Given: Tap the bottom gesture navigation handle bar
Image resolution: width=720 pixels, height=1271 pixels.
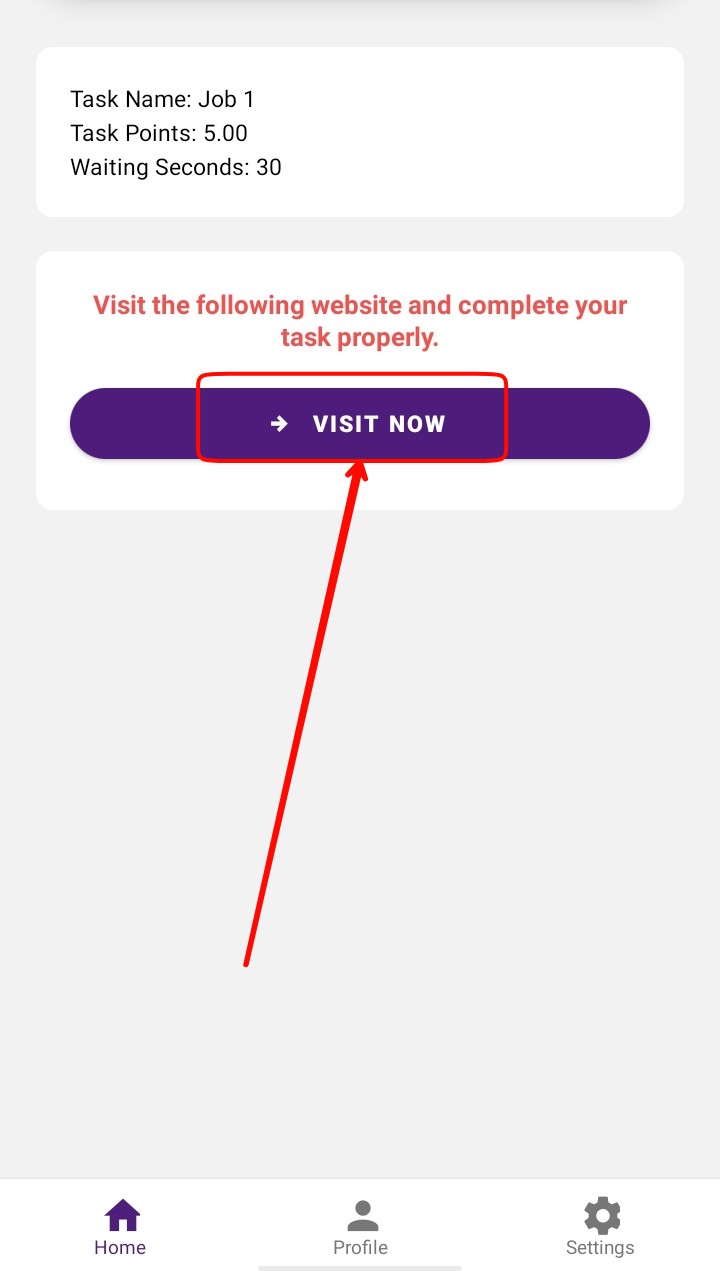Looking at the screenshot, I should point(360,1267).
